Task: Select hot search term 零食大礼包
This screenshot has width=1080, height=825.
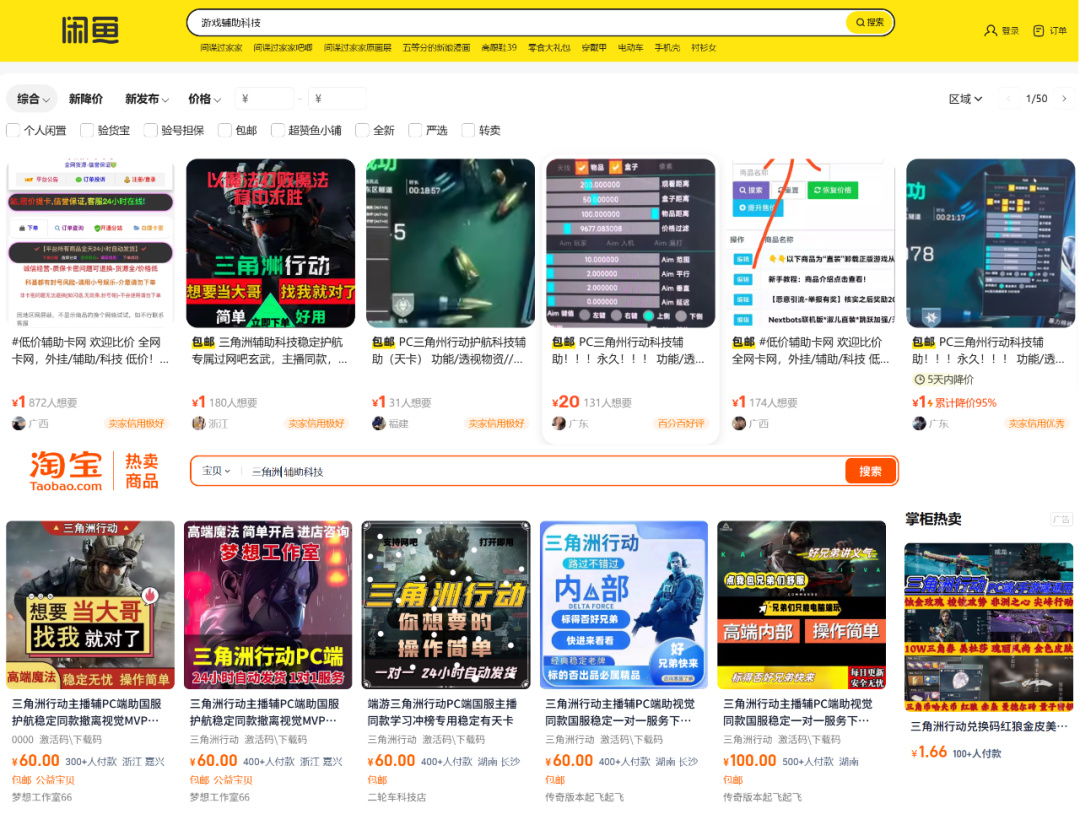Action: click(x=549, y=48)
